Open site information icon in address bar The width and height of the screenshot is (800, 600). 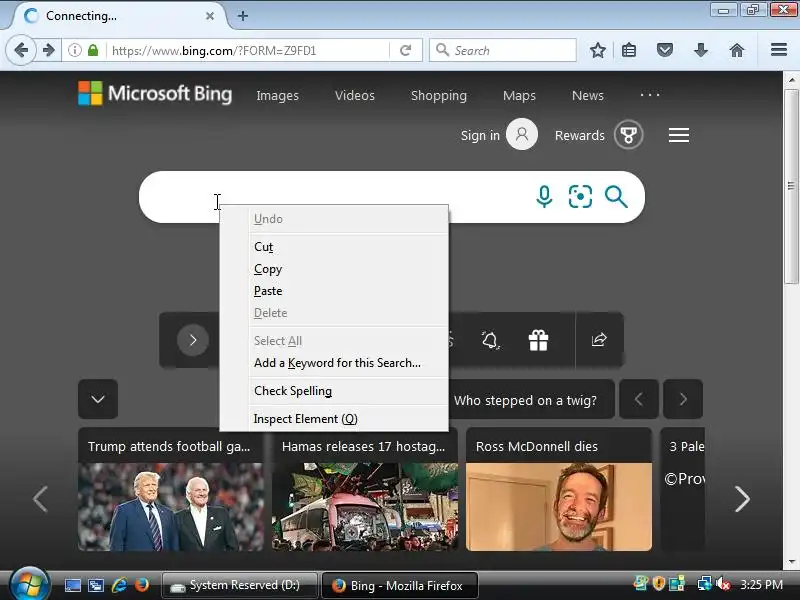click(74, 50)
